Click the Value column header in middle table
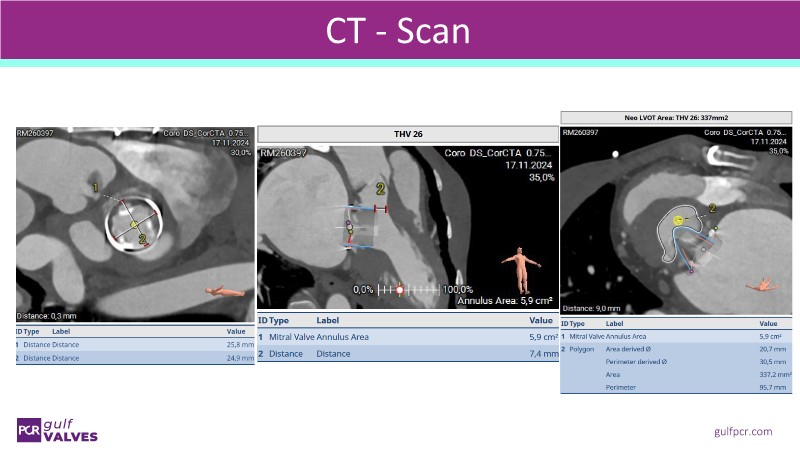 point(539,321)
